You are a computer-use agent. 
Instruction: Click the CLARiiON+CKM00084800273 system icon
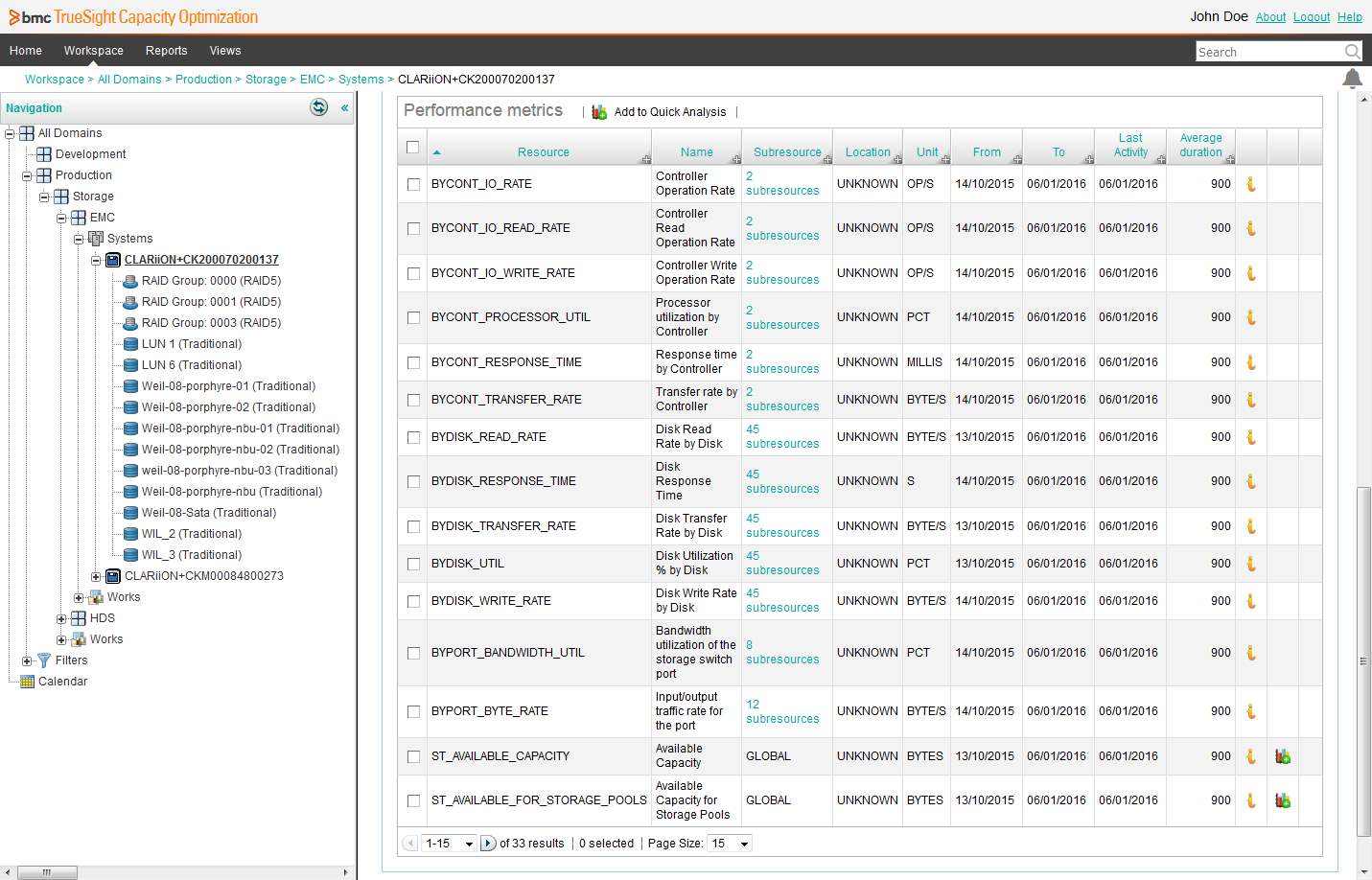(113, 576)
